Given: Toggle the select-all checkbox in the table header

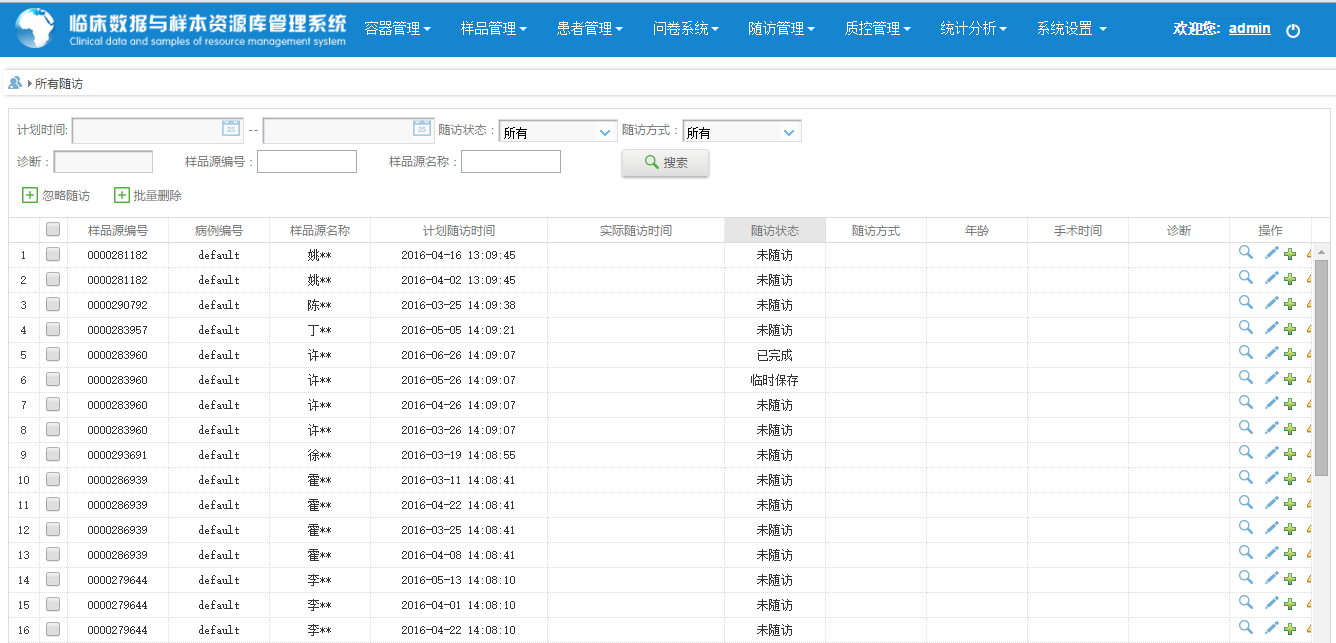Looking at the screenshot, I should [53, 229].
